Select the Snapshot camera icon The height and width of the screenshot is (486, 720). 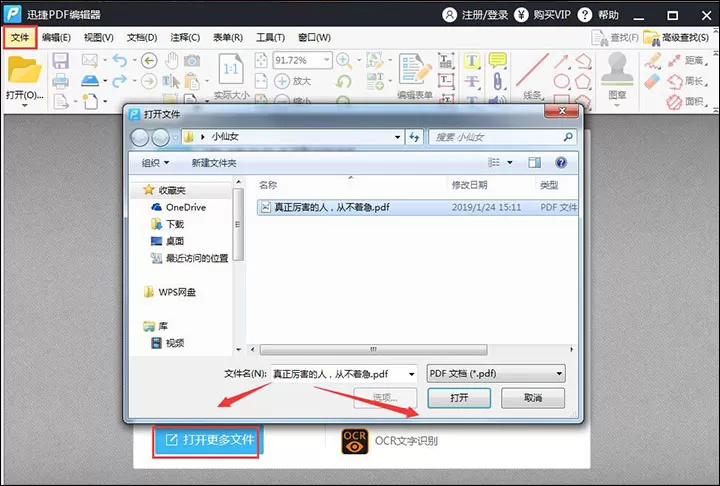192,60
